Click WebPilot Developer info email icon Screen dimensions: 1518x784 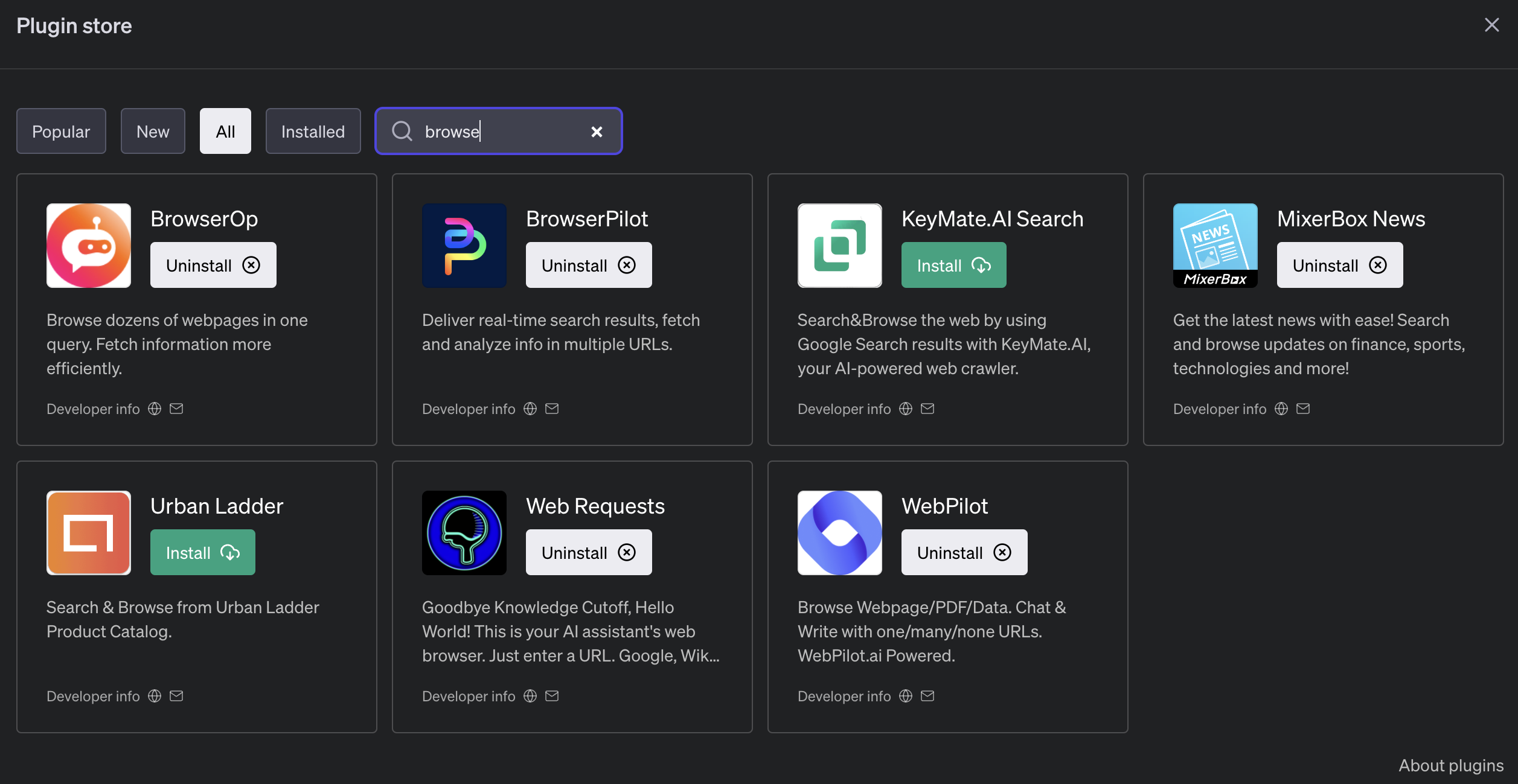pos(927,696)
